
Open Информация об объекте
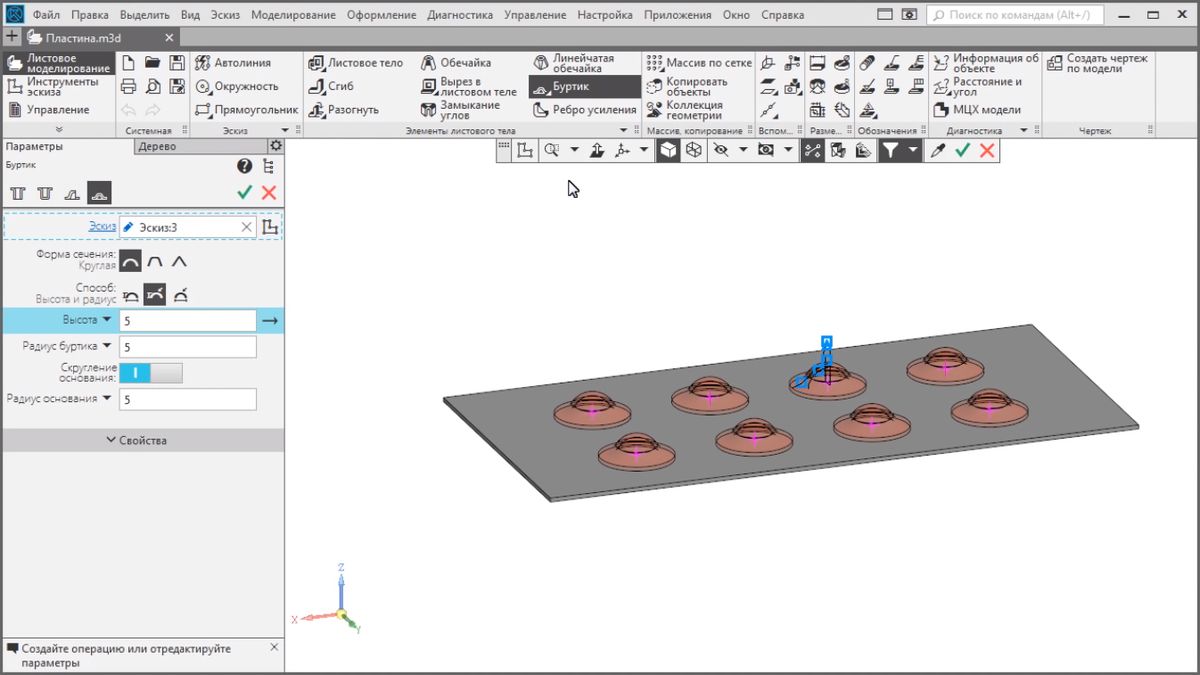click(x=987, y=63)
